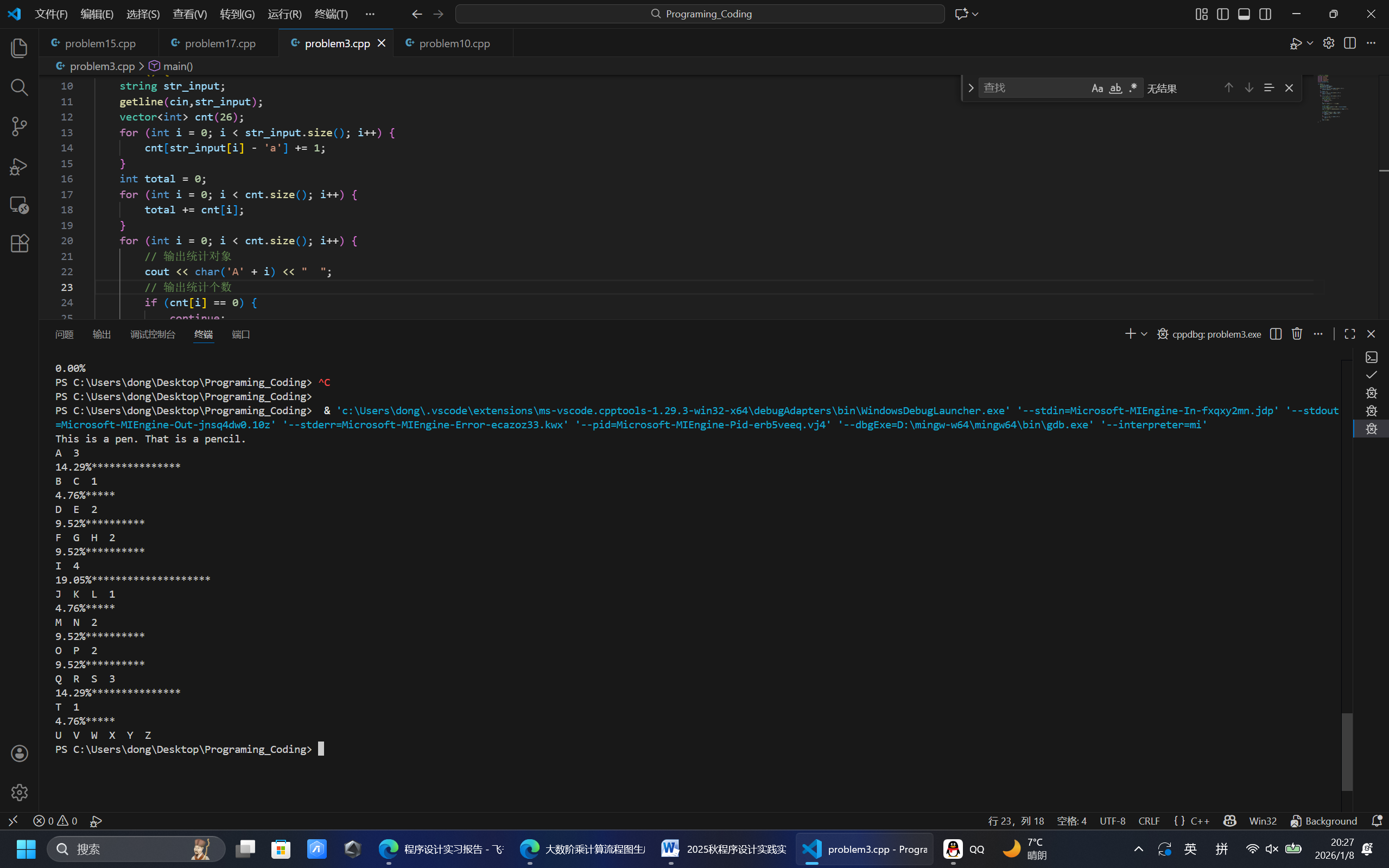
Task: Open the run/debug options dropdown arrow
Action: (1310, 43)
